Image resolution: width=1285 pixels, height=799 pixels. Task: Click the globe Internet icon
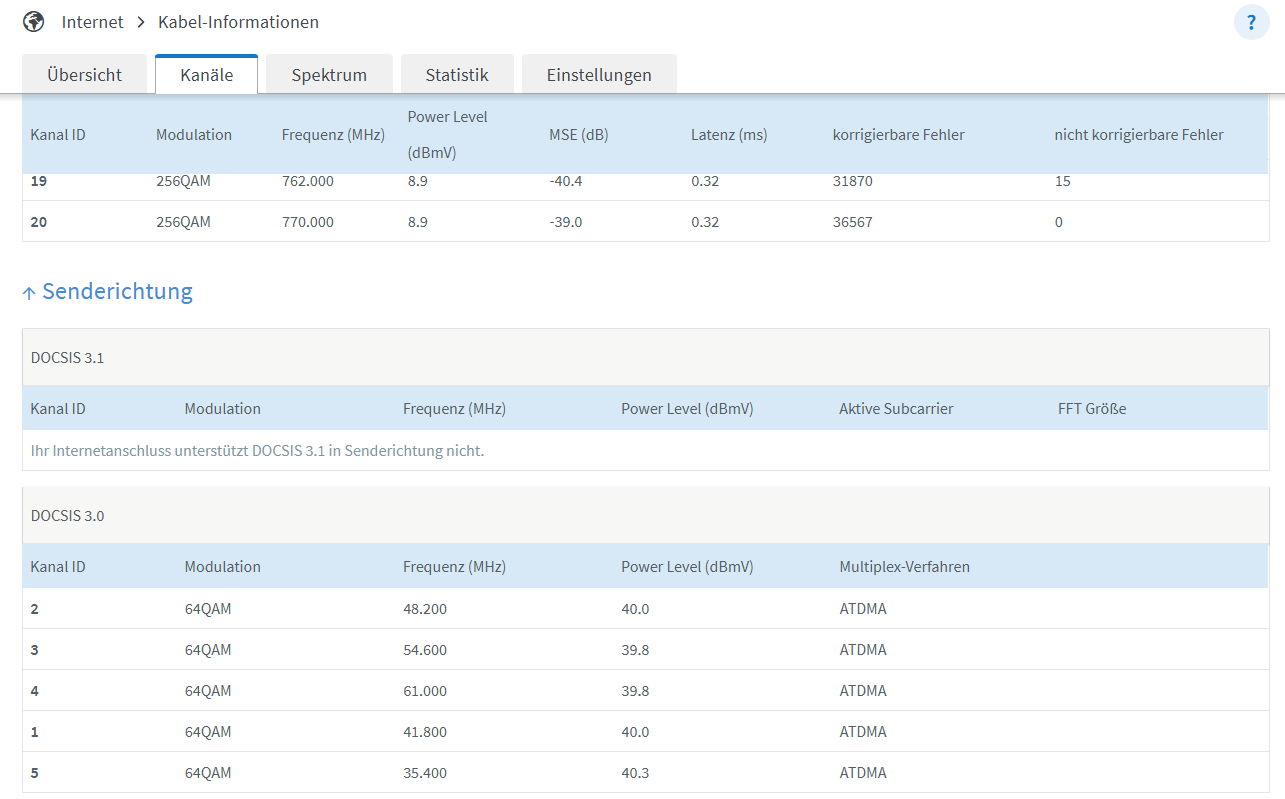click(x=33, y=21)
